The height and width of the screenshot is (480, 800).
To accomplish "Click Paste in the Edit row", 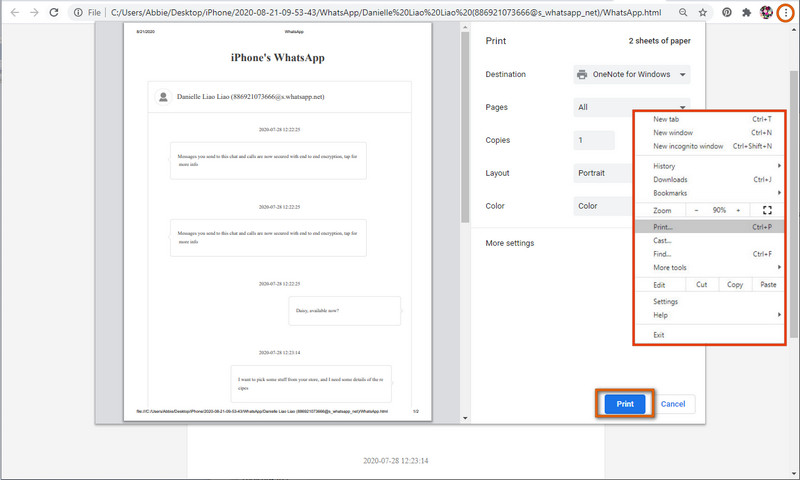I will pyautogui.click(x=768, y=285).
